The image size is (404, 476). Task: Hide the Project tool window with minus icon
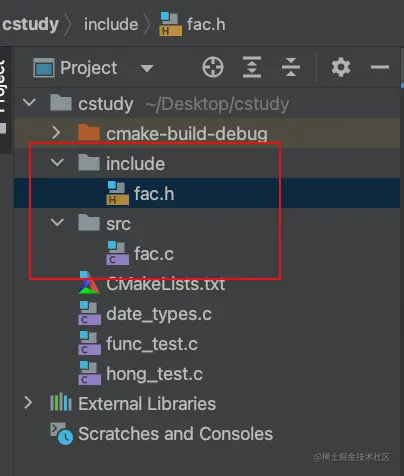tap(380, 67)
